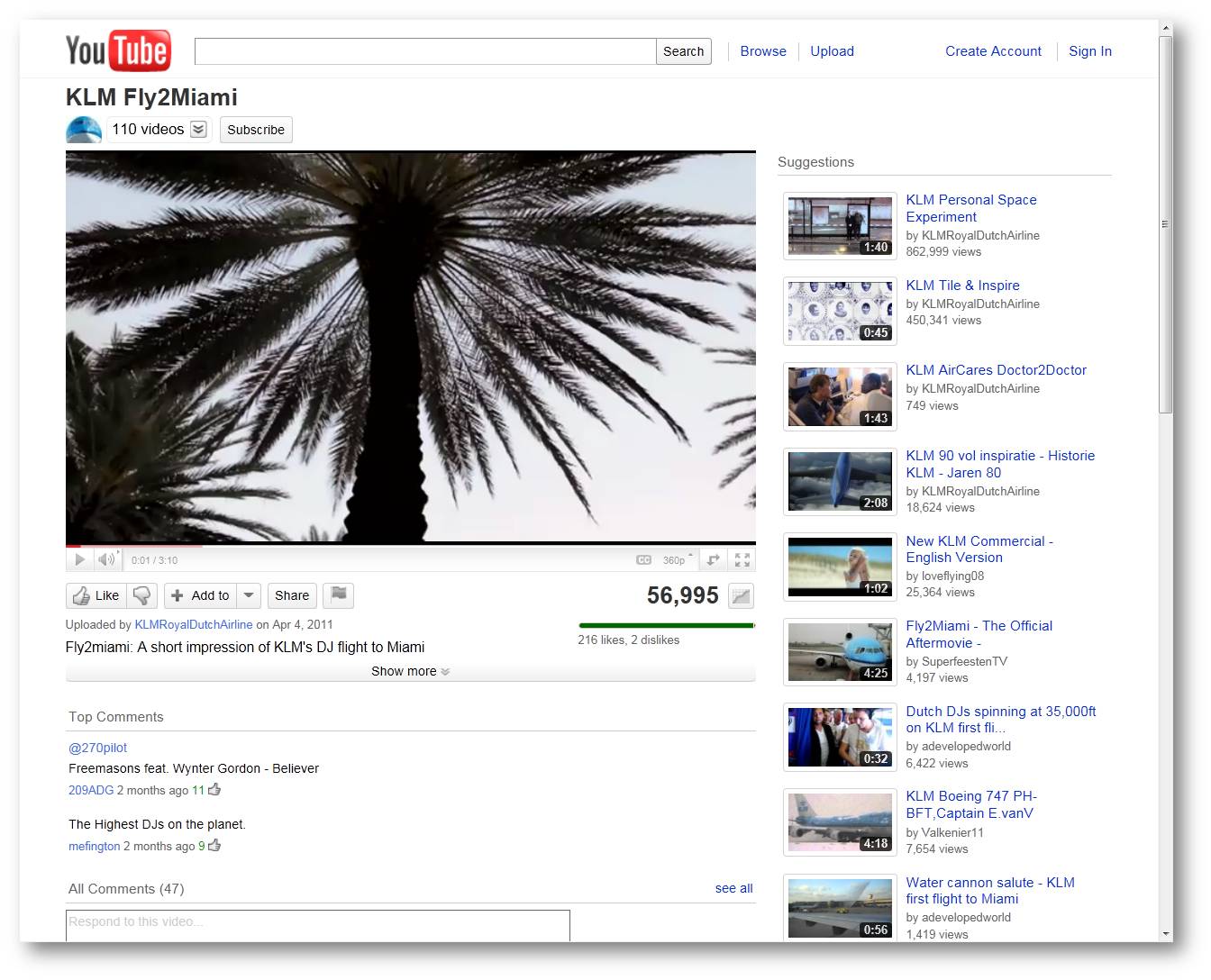Show video statistics chart icon
This screenshot has width=1211, height=980.
(x=741, y=595)
